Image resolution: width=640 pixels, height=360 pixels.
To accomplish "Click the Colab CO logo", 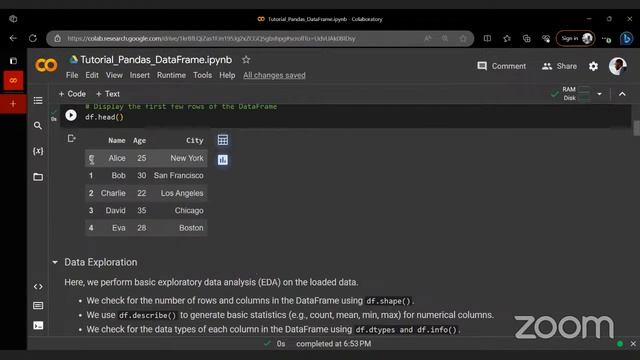I will [x=46, y=65].
